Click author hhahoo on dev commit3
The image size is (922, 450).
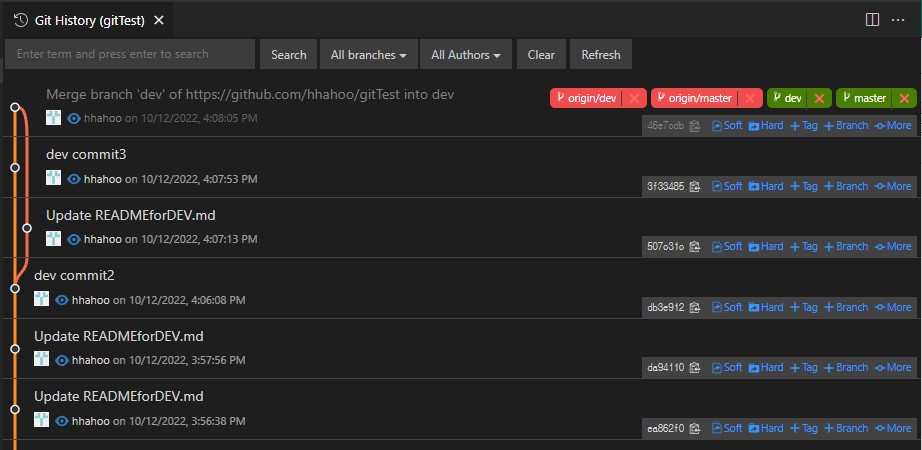[102, 179]
